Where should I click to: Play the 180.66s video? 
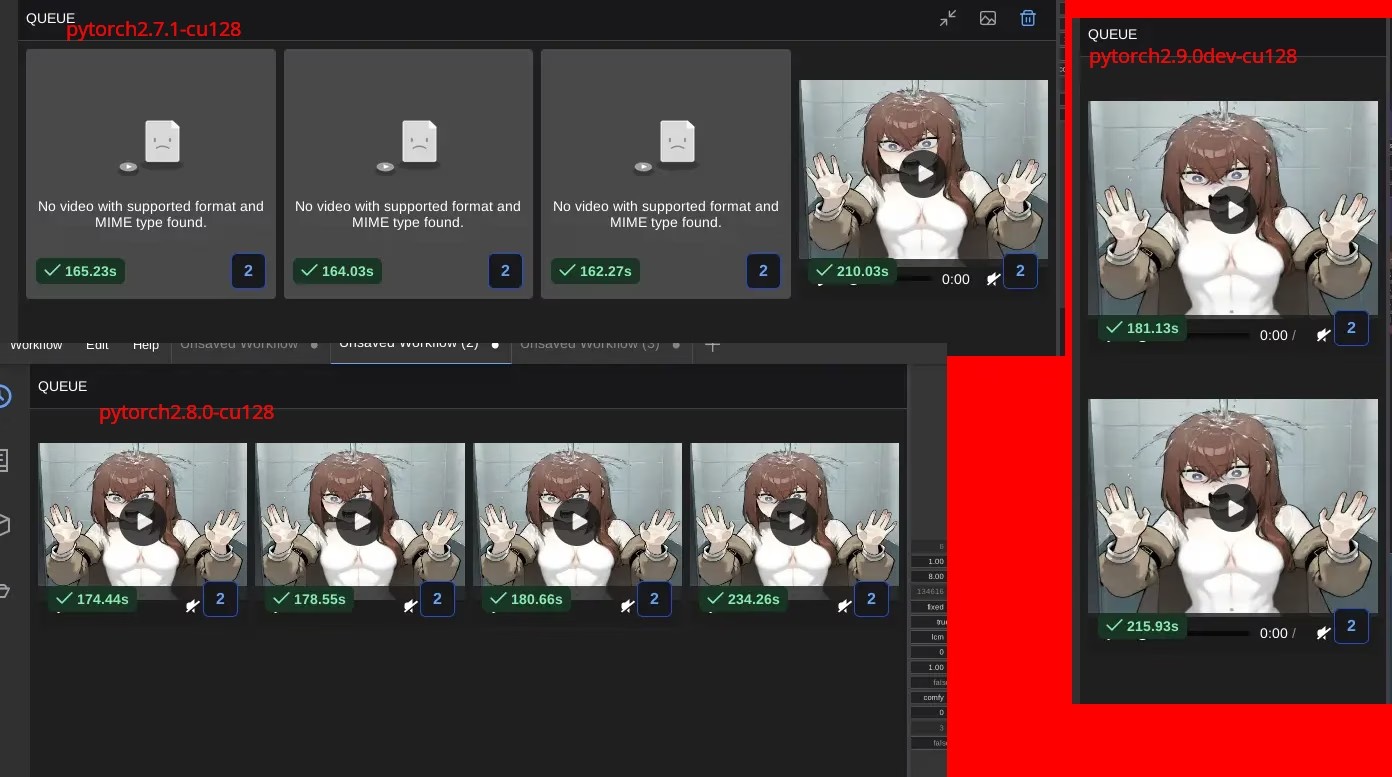coord(578,521)
